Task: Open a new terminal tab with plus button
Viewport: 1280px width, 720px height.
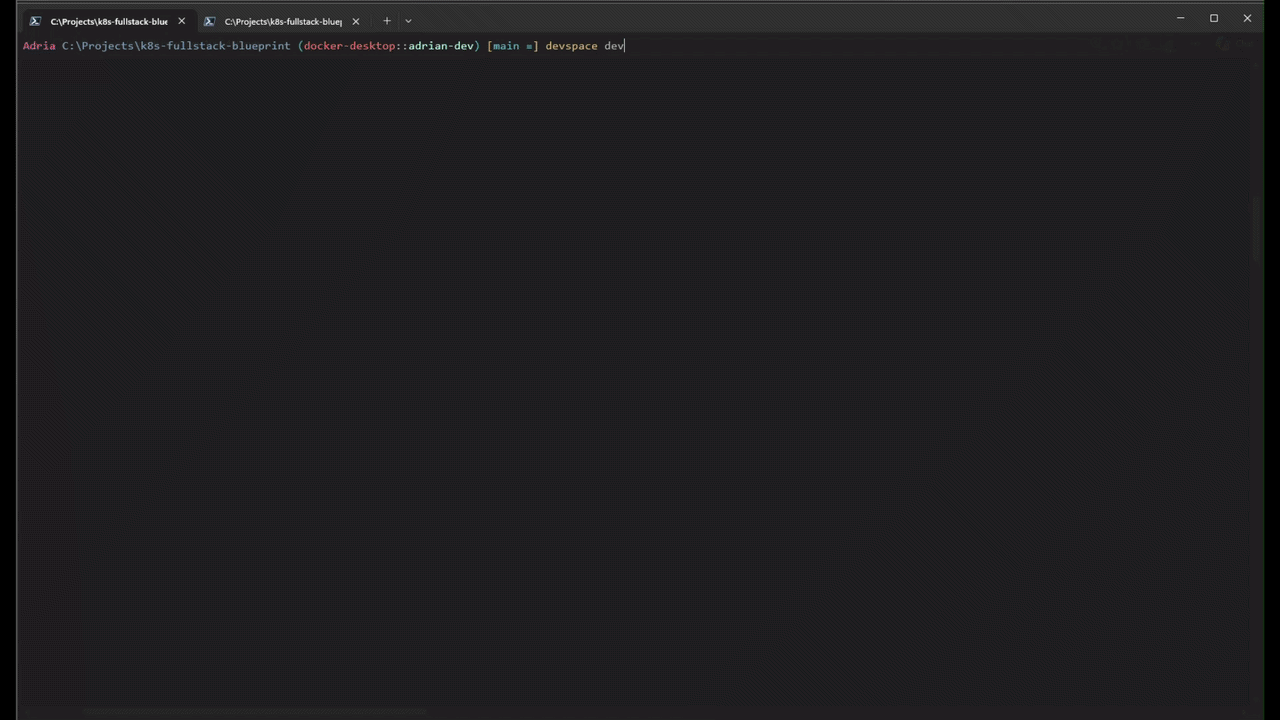Action: pos(387,21)
